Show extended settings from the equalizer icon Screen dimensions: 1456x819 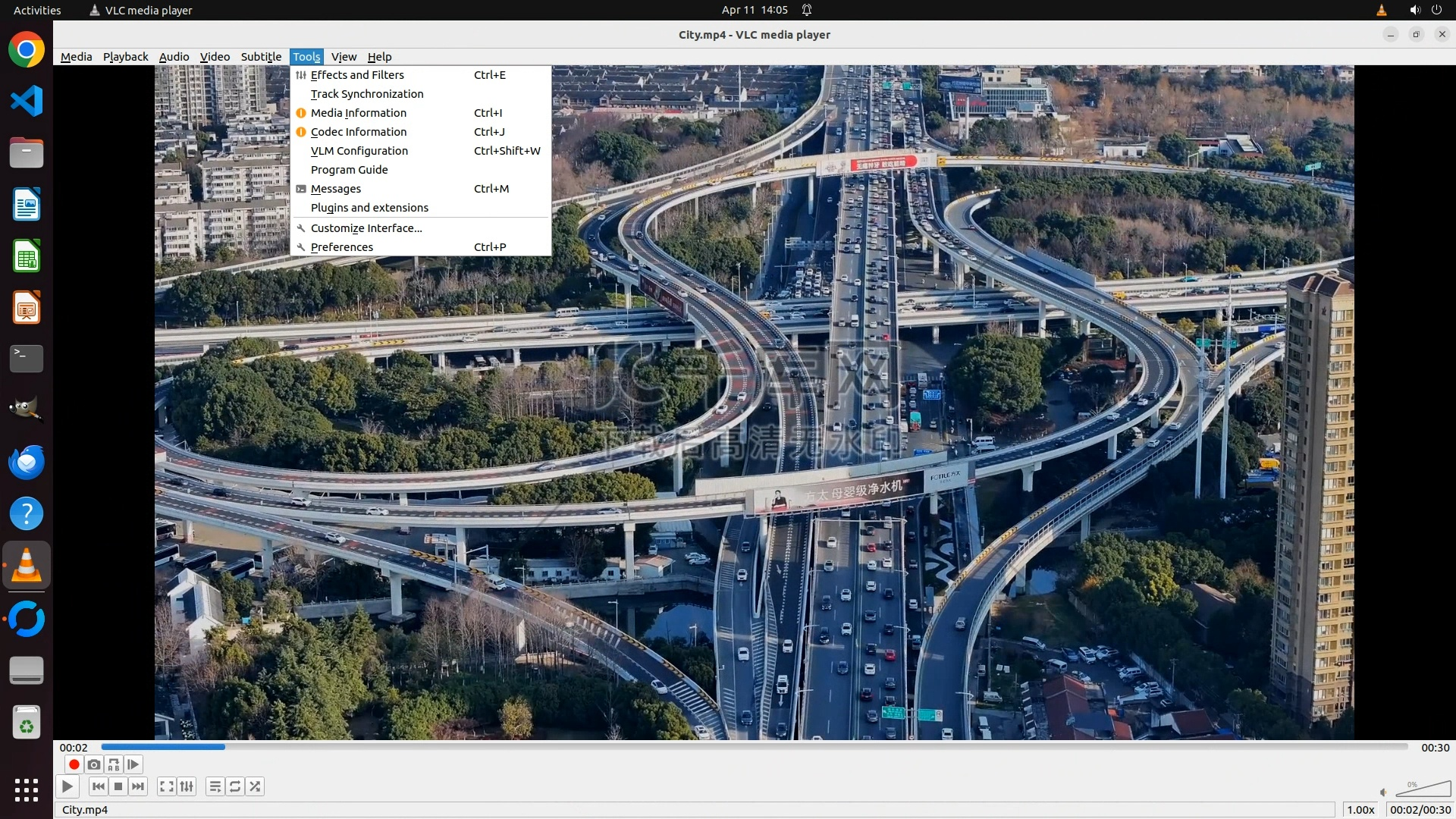click(187, 786)
